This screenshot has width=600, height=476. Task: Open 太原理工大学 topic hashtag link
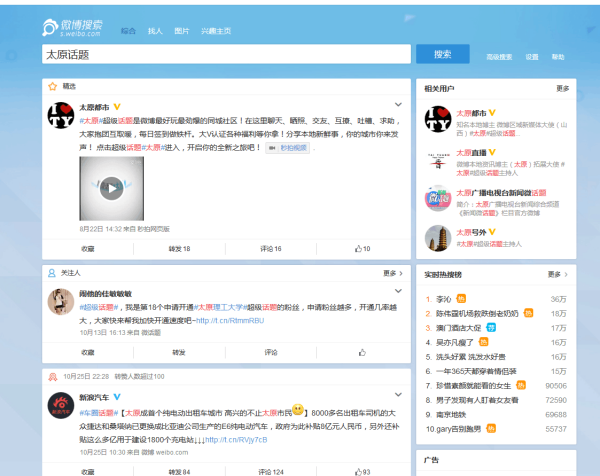(220, 307)
